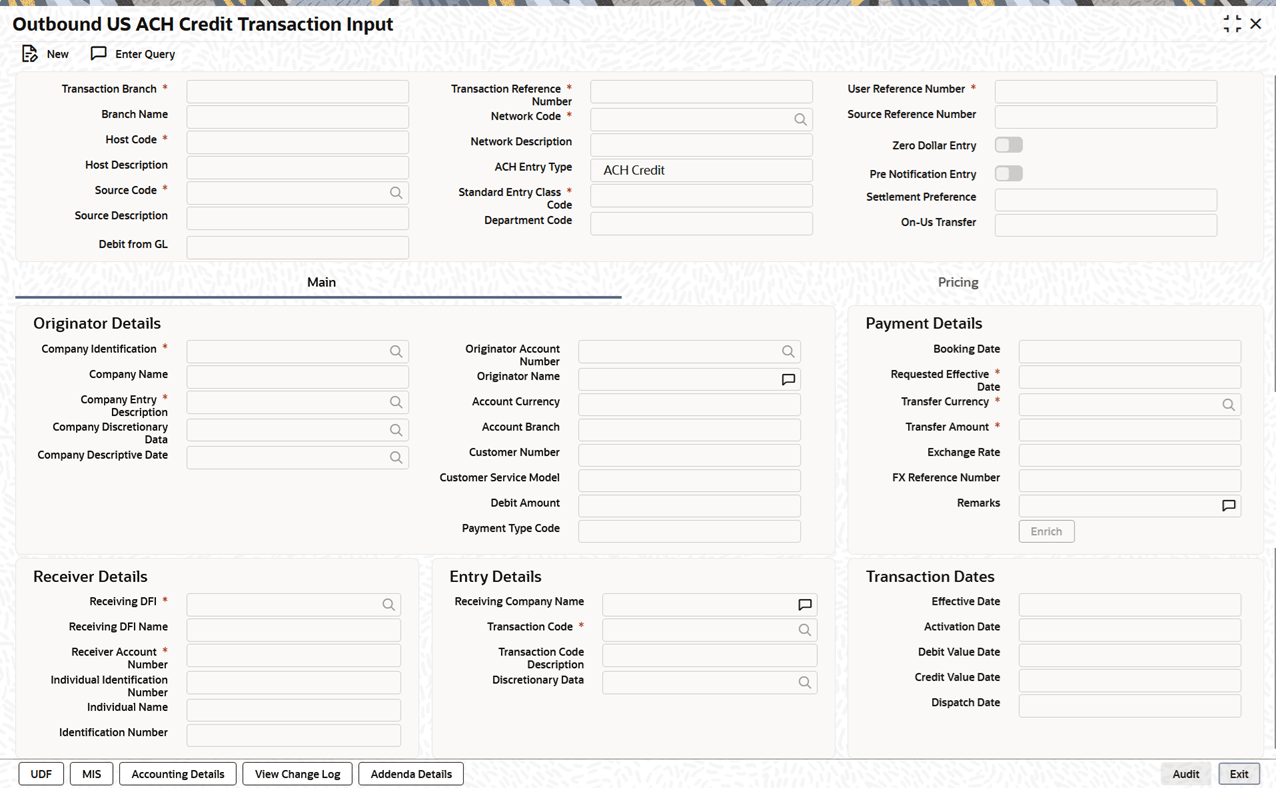Click the Accounting Details button
1276x788 pixels.
[x=178, y=774]
